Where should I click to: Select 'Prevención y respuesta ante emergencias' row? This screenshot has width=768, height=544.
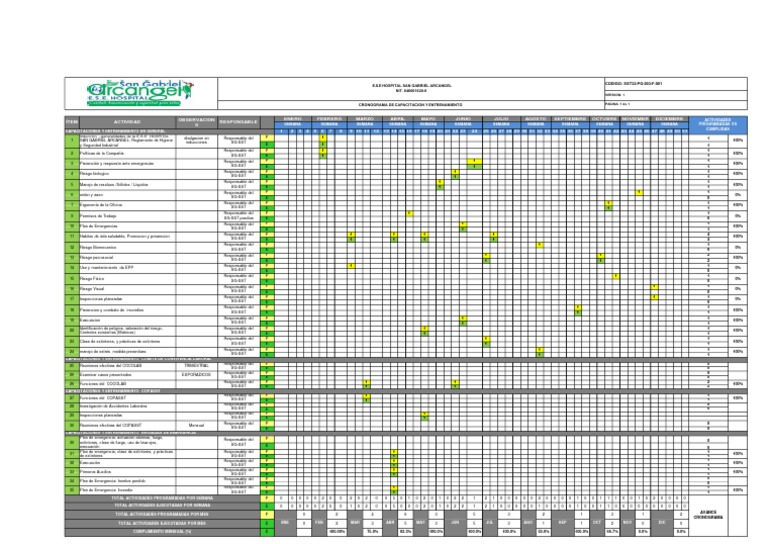click(x=127, y=164)
